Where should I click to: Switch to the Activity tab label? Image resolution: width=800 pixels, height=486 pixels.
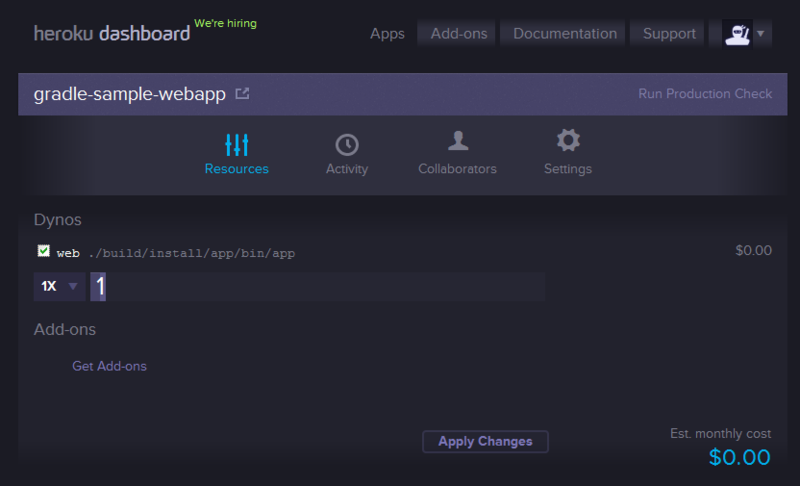347,169
